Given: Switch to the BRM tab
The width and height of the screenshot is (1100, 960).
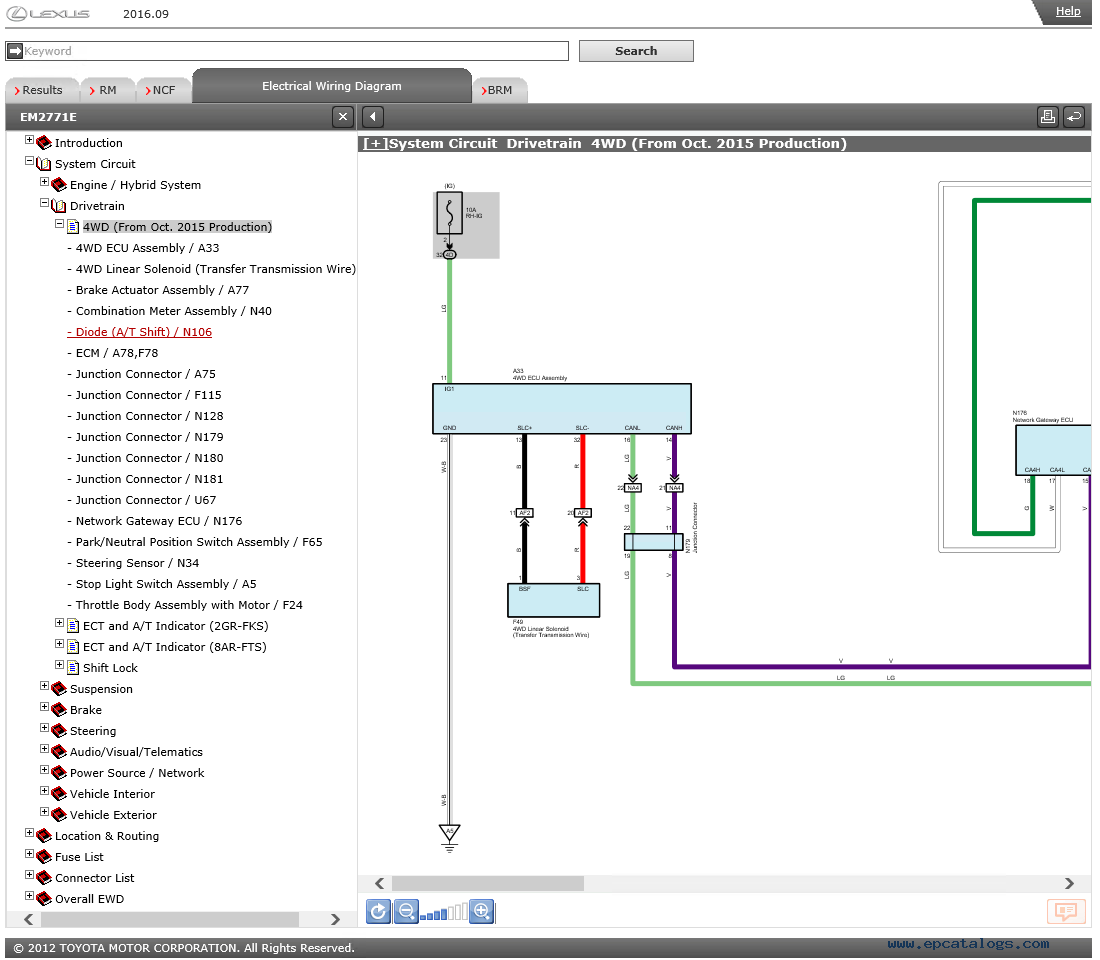Looking at the screenshot, I should (499, 90).
